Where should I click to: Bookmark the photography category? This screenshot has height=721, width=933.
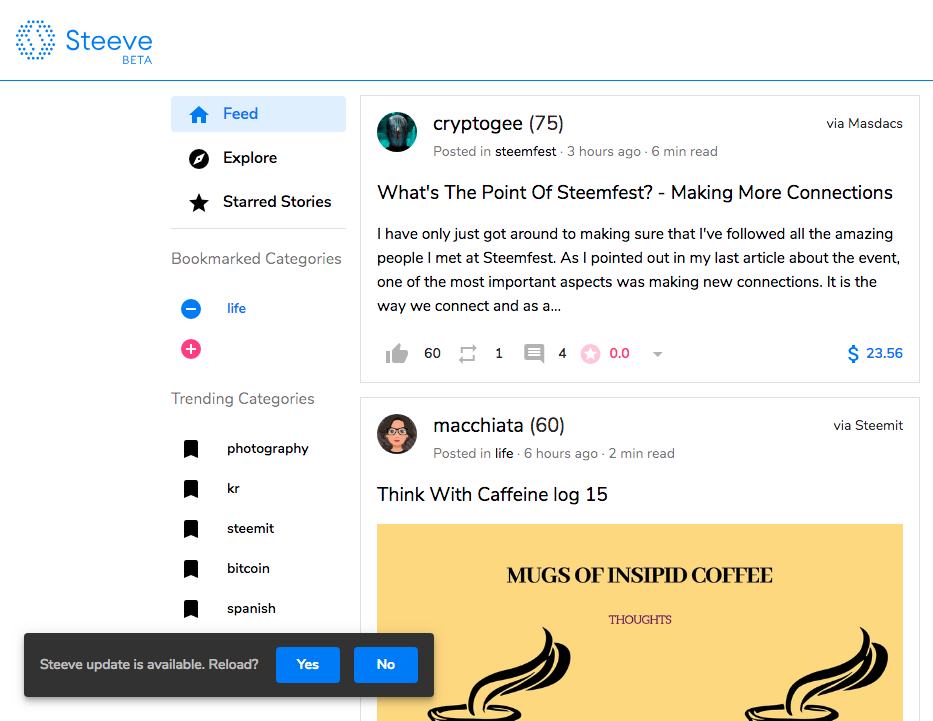click(x=191, y=449)
